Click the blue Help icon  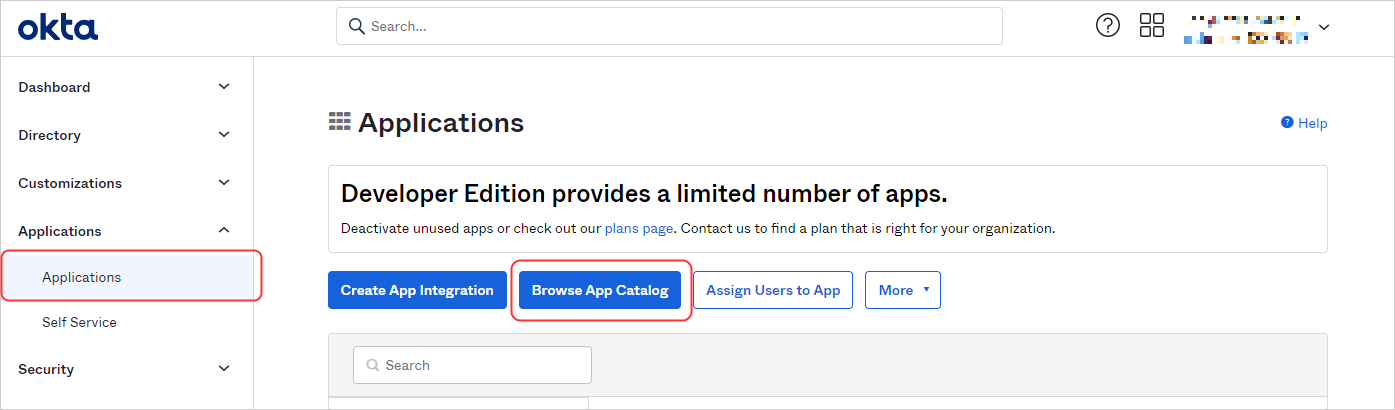pyautogui.click(x=1287, y=122)
